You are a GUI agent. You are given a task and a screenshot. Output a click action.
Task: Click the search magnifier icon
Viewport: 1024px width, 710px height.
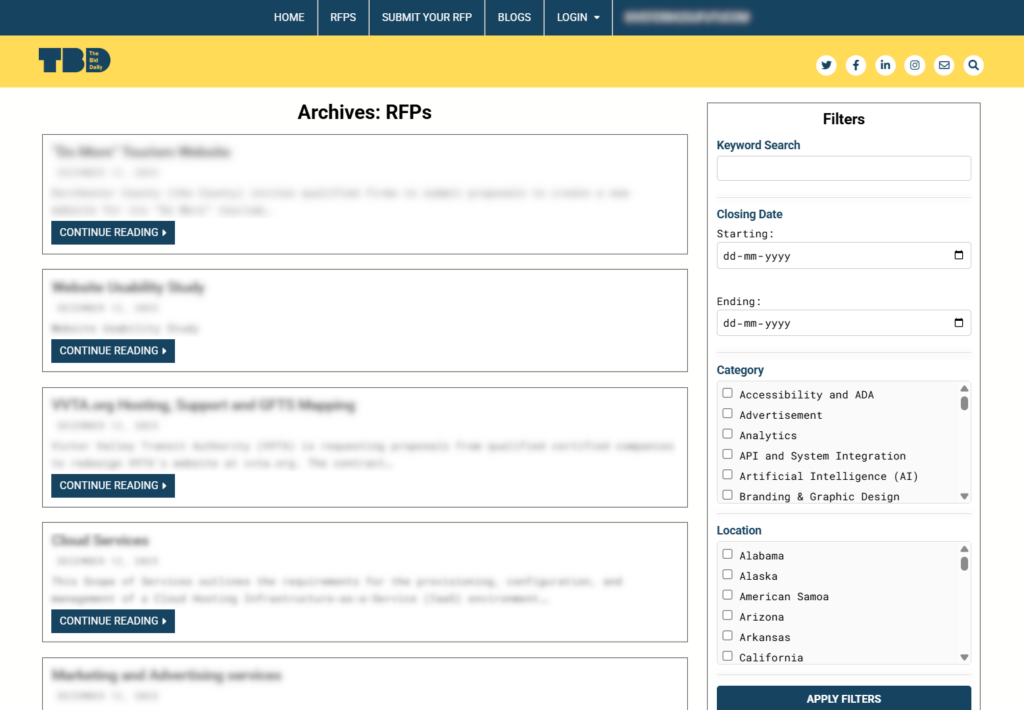coord(973,65)
